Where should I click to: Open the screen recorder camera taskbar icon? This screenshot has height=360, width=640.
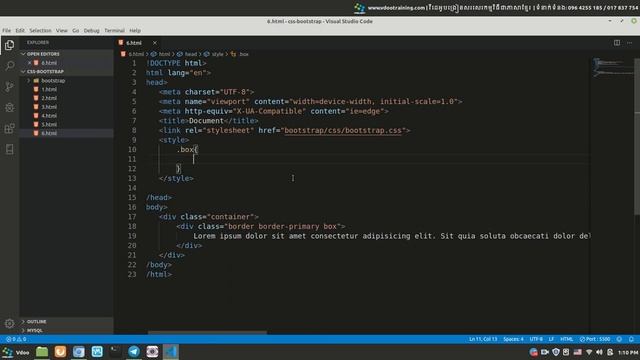coord(152,351)
